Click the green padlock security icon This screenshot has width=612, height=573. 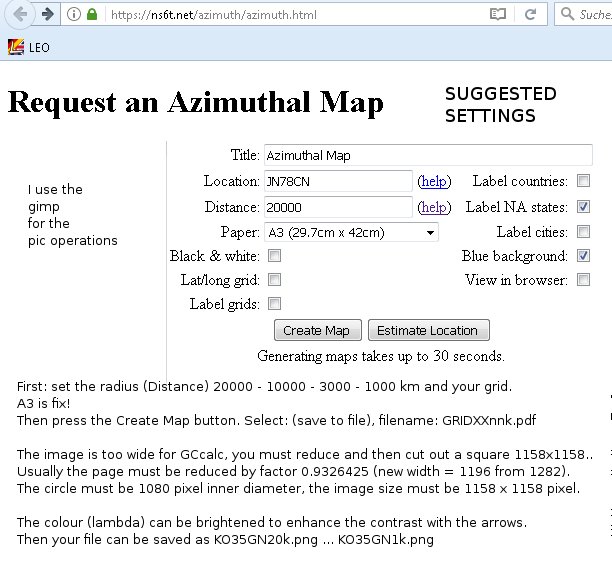[x=93, y=15]
